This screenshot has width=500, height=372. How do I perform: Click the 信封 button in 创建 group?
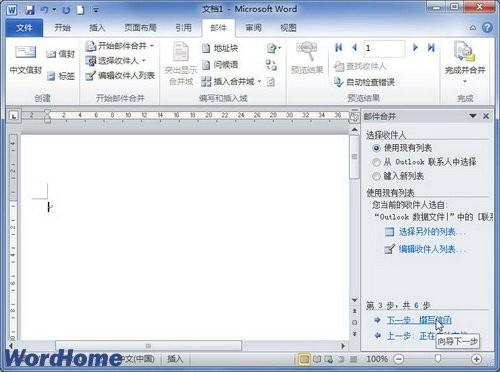[x=61, y=54]
